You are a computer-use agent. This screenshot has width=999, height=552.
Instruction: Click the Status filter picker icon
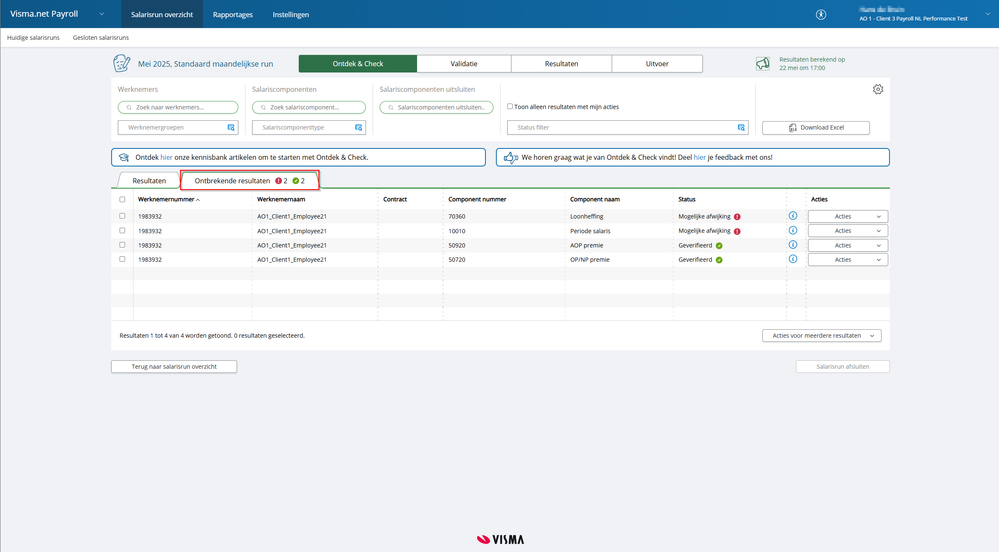click(741, 127)
